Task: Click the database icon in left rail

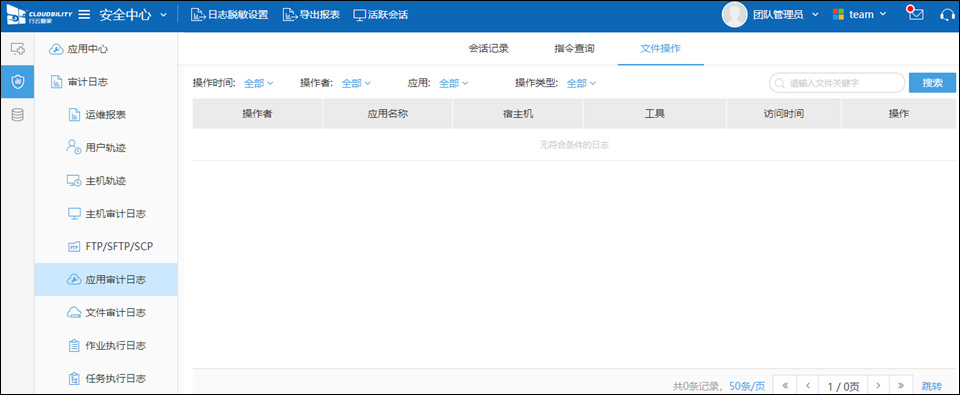Action: [18, 115]
